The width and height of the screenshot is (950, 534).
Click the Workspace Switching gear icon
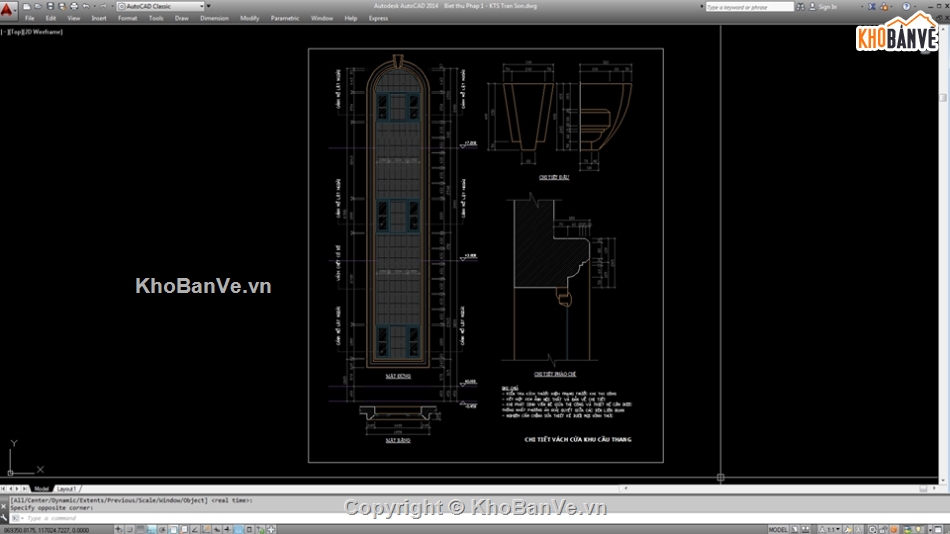click(872, 529)
